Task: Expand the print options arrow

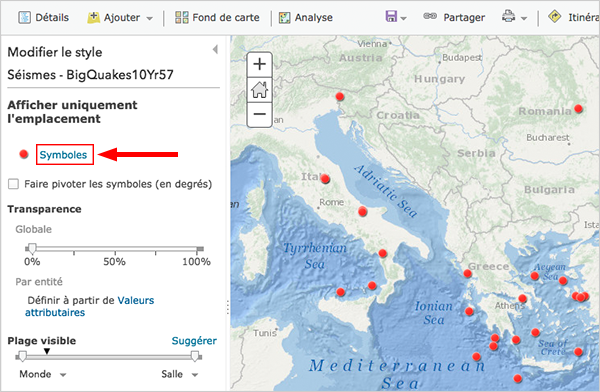Action: click(x=524, y=18)
